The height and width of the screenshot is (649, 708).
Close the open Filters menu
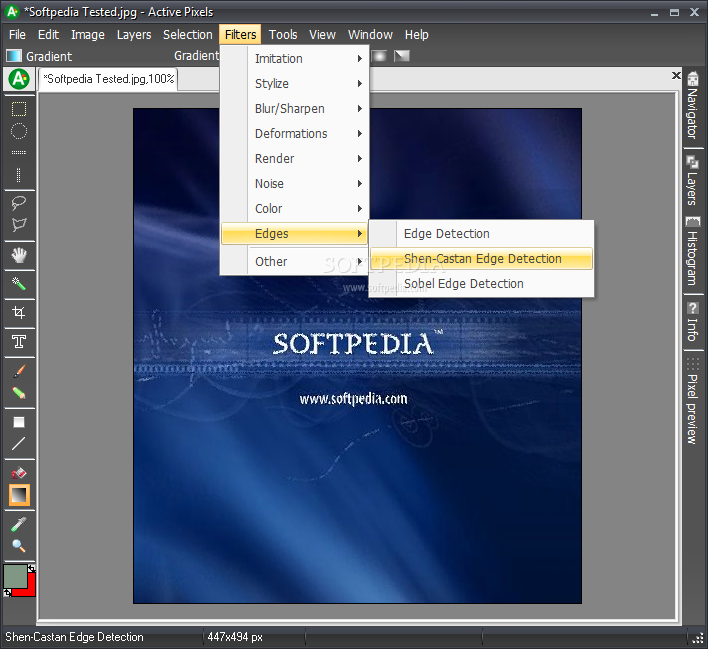click(240, 35)
